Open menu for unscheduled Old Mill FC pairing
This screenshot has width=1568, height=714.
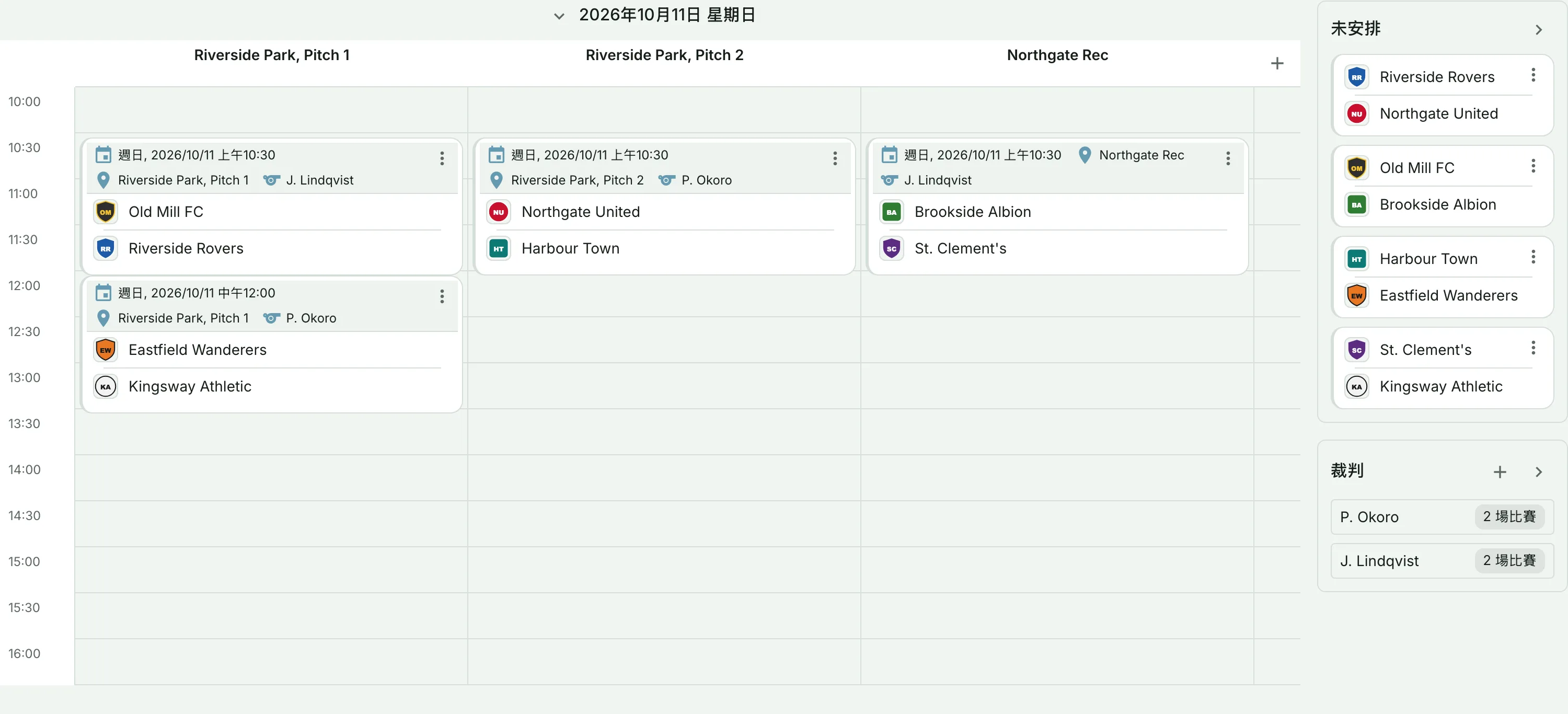click(1532, 166)
